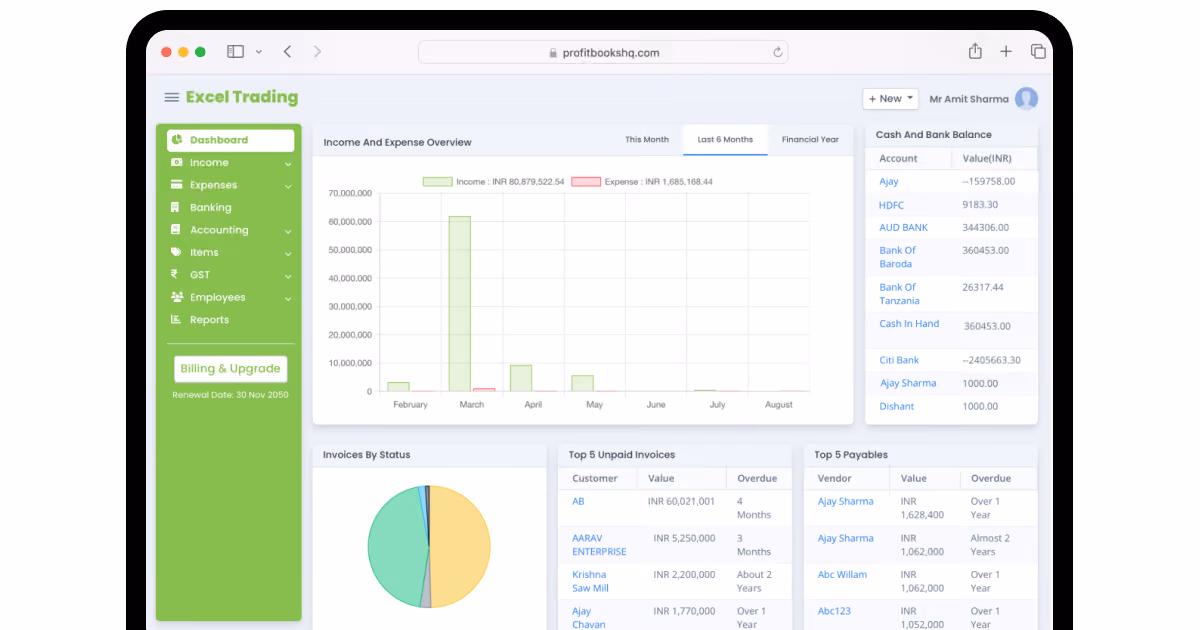Click the Employees people icon
Viewport: 1200px width, 630px height.
pyautogui.click(x=177, y=297)
